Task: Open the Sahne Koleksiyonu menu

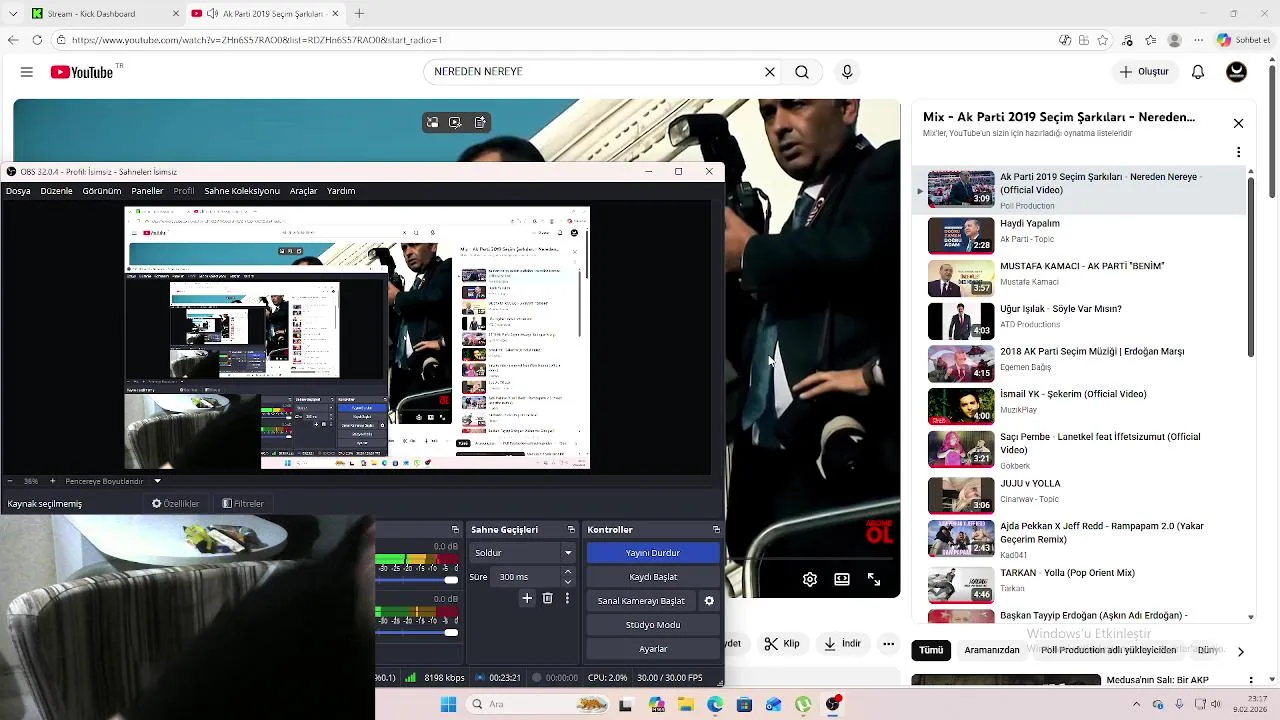Action: pyautogui.click(x=242, y=191)
